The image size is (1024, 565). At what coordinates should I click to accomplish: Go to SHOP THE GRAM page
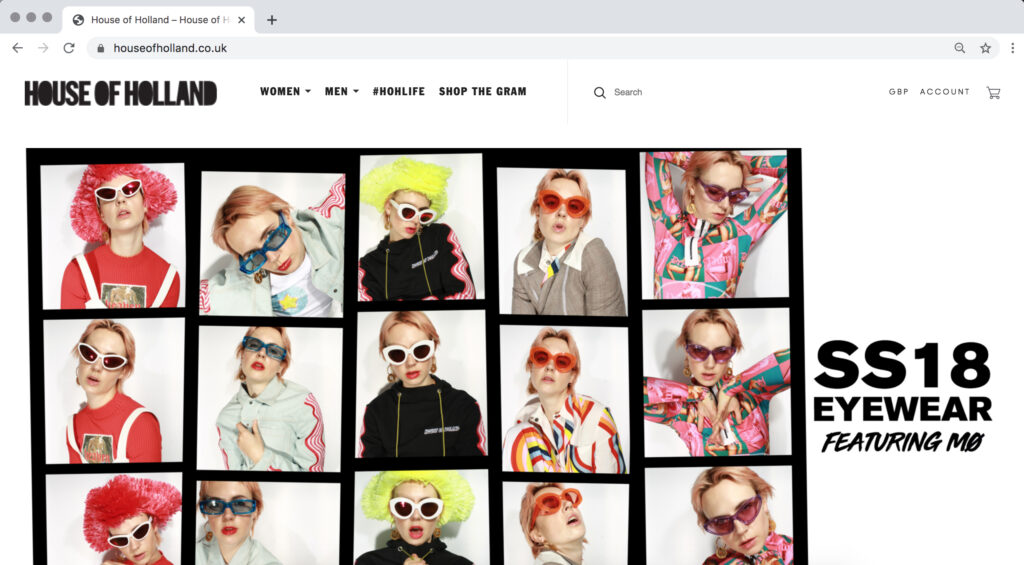tap(482, 92)
